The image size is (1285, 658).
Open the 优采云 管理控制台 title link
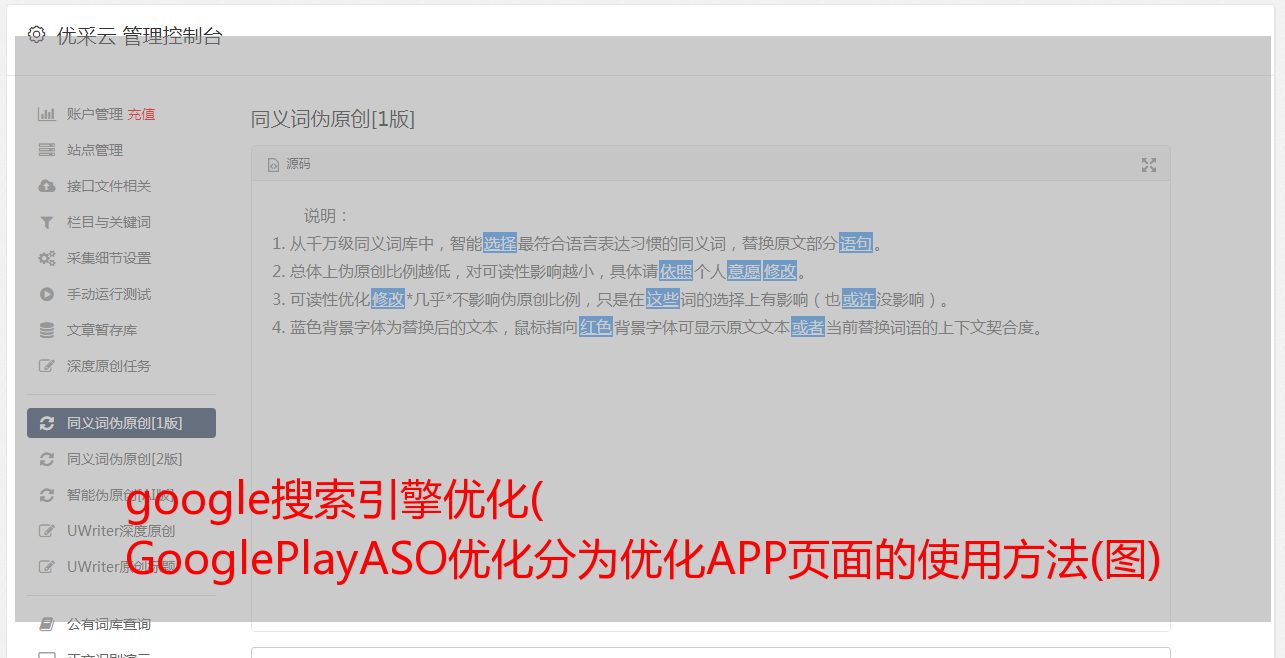(x=139, y=36)
